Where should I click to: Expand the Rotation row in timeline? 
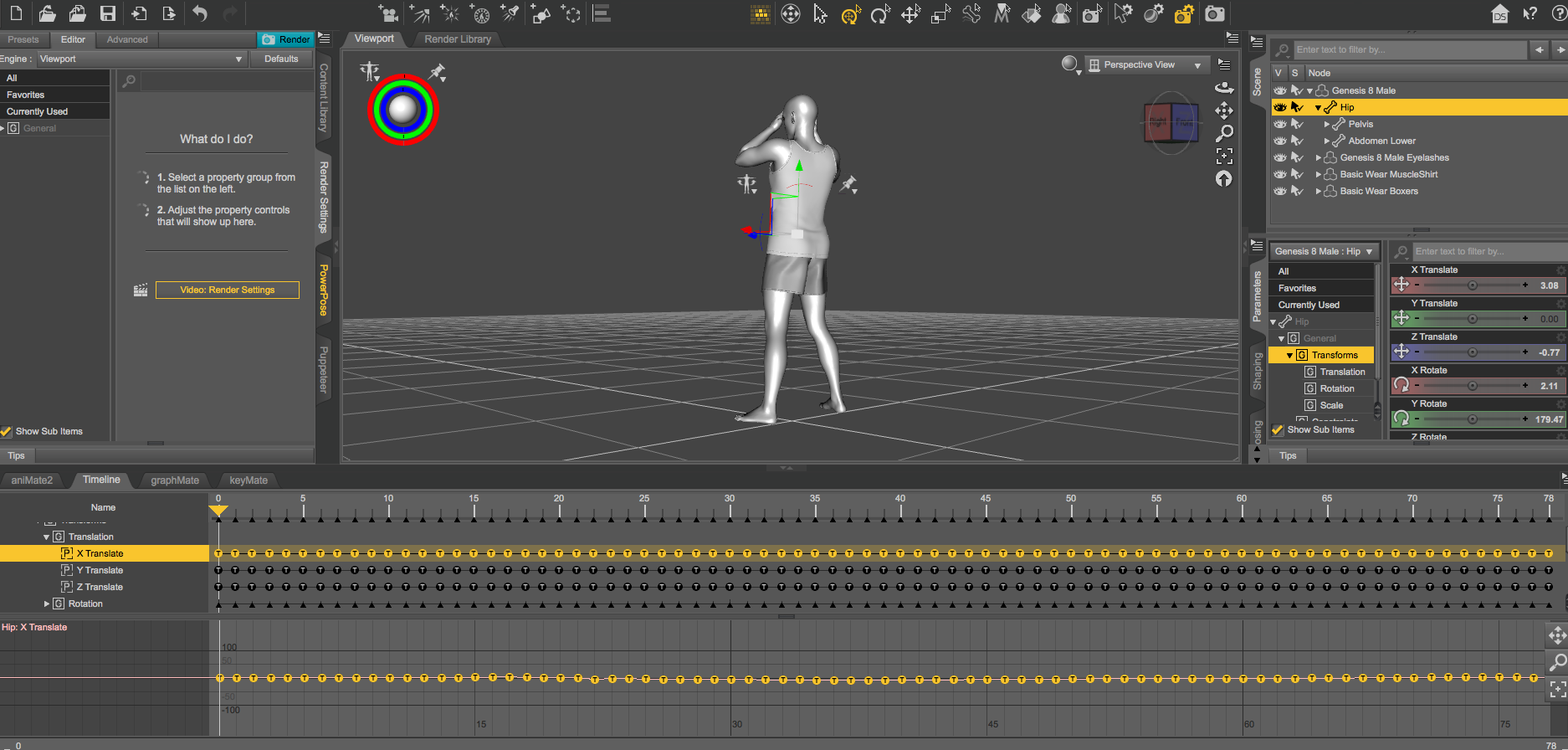click(47, 604)
